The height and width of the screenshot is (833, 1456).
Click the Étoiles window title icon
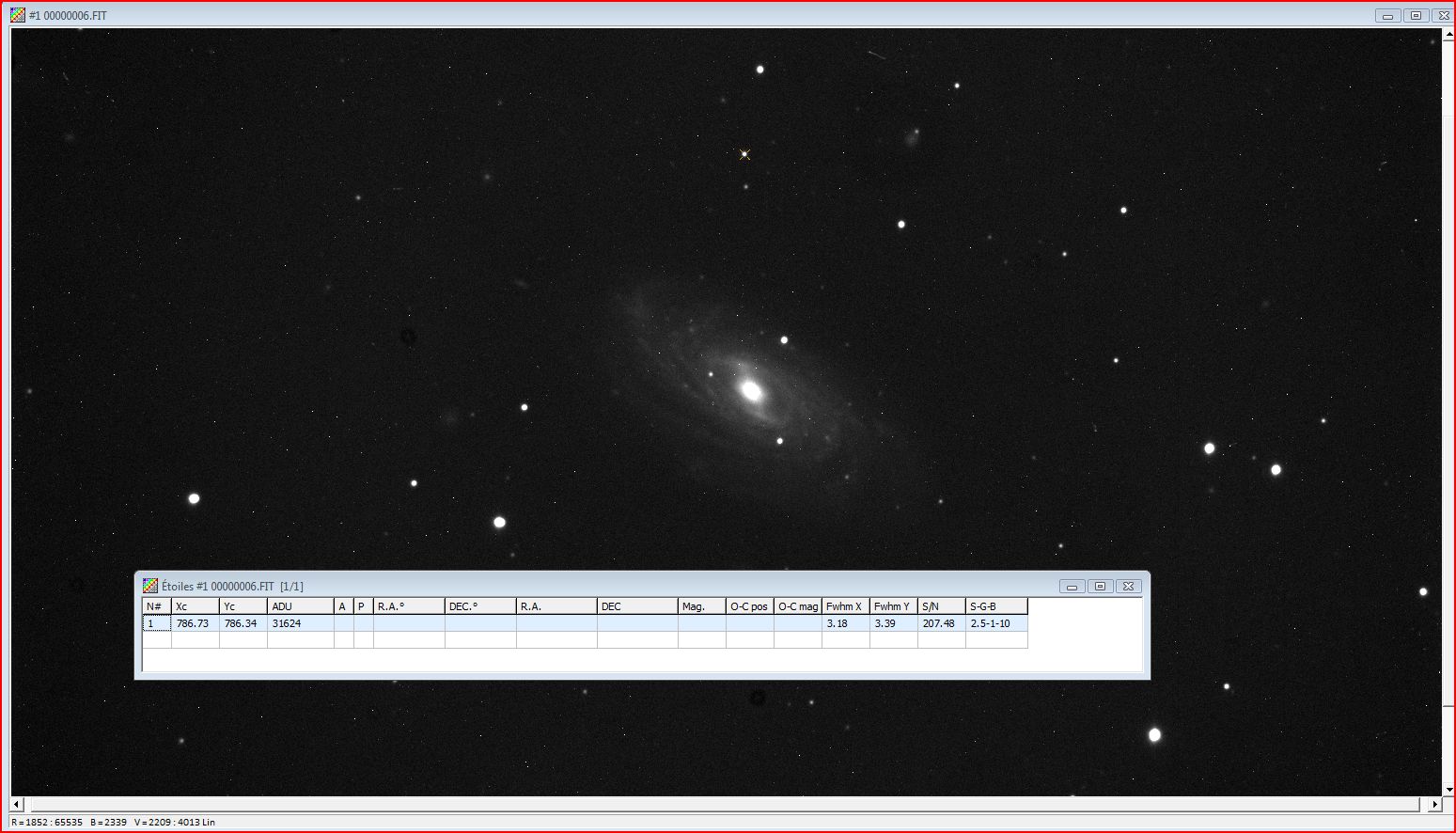pyautogui.click(x=150, y=586)
